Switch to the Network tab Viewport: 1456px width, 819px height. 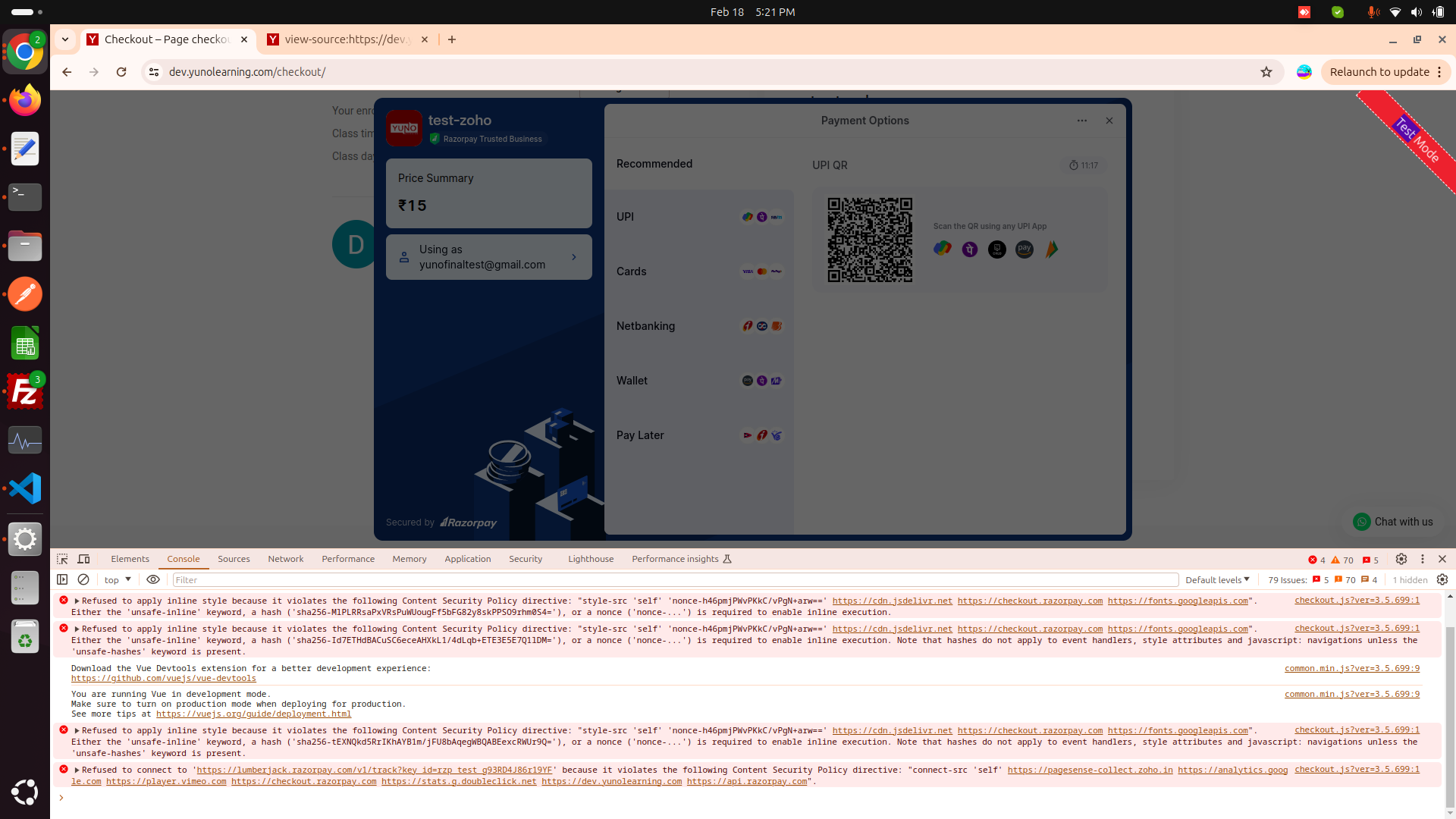(x=285, y=559)
